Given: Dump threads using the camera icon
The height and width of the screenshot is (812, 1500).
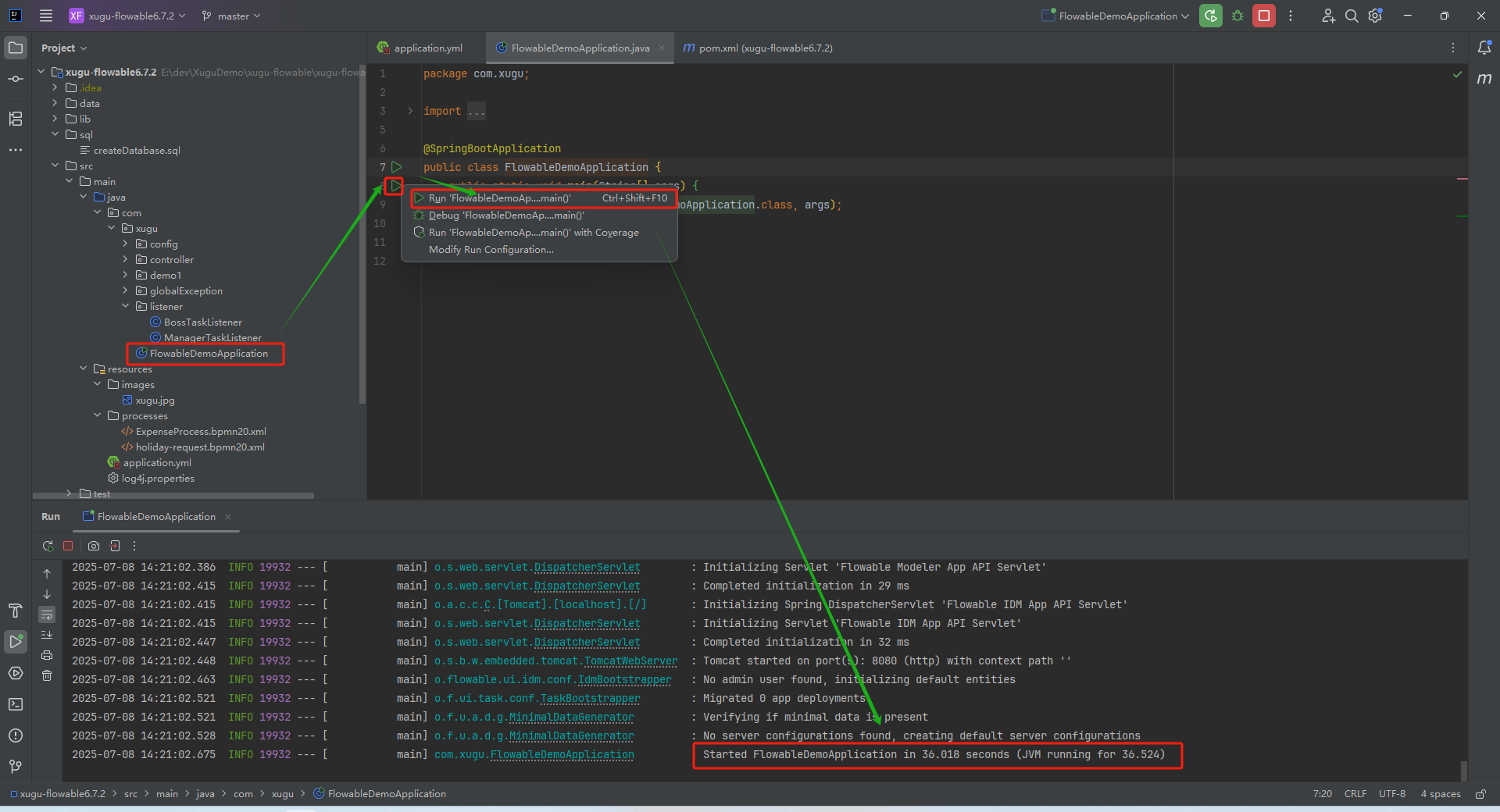Looking at the screenshot, I should 94,546.
